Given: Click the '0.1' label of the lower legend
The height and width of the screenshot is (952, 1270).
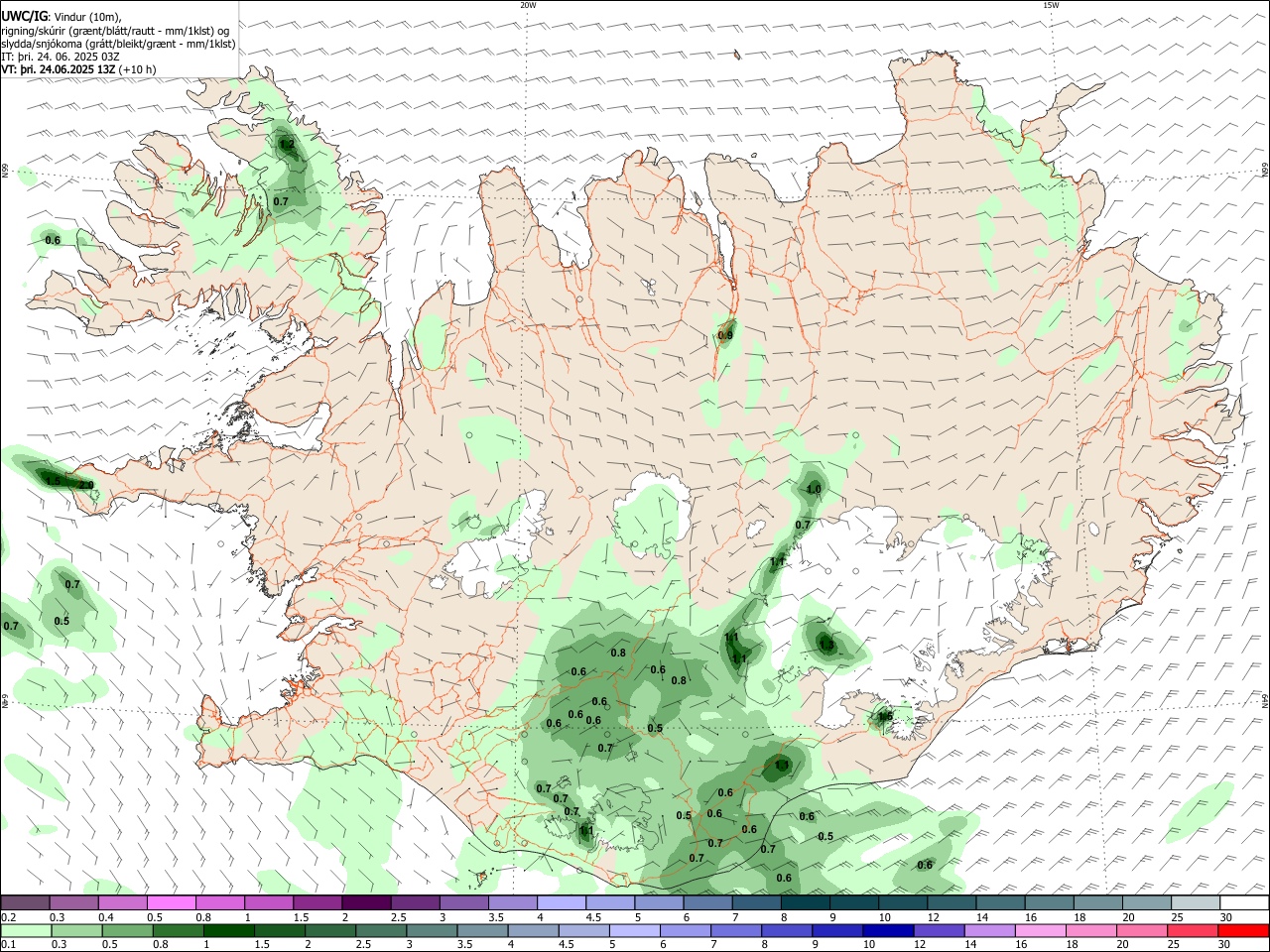Looking at the screenshot, I should pos(8,945).
